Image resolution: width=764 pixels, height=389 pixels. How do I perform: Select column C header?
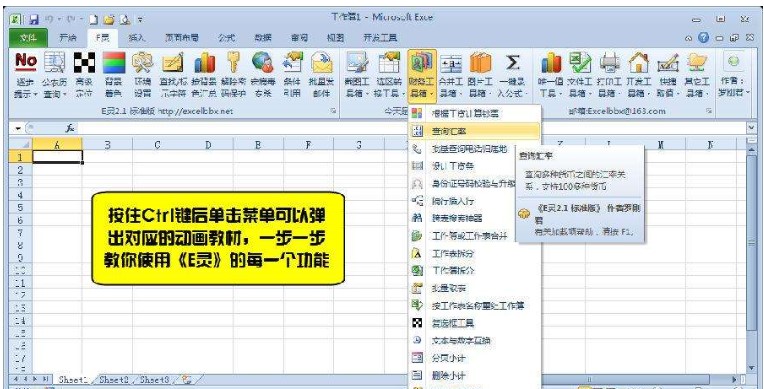coord(157,145)
